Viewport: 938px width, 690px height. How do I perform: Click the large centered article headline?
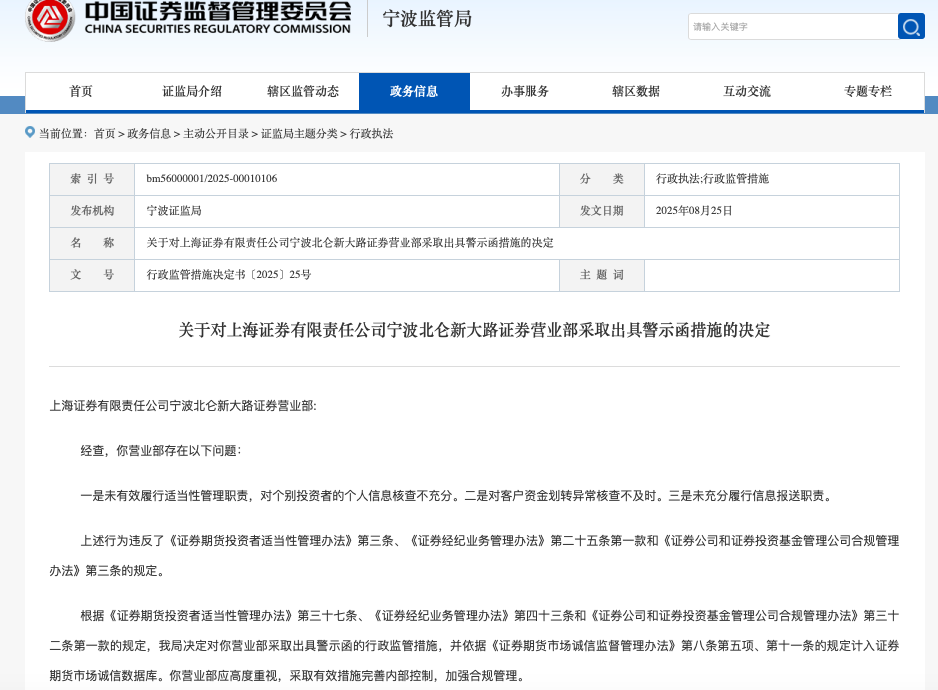click(474, 330)
